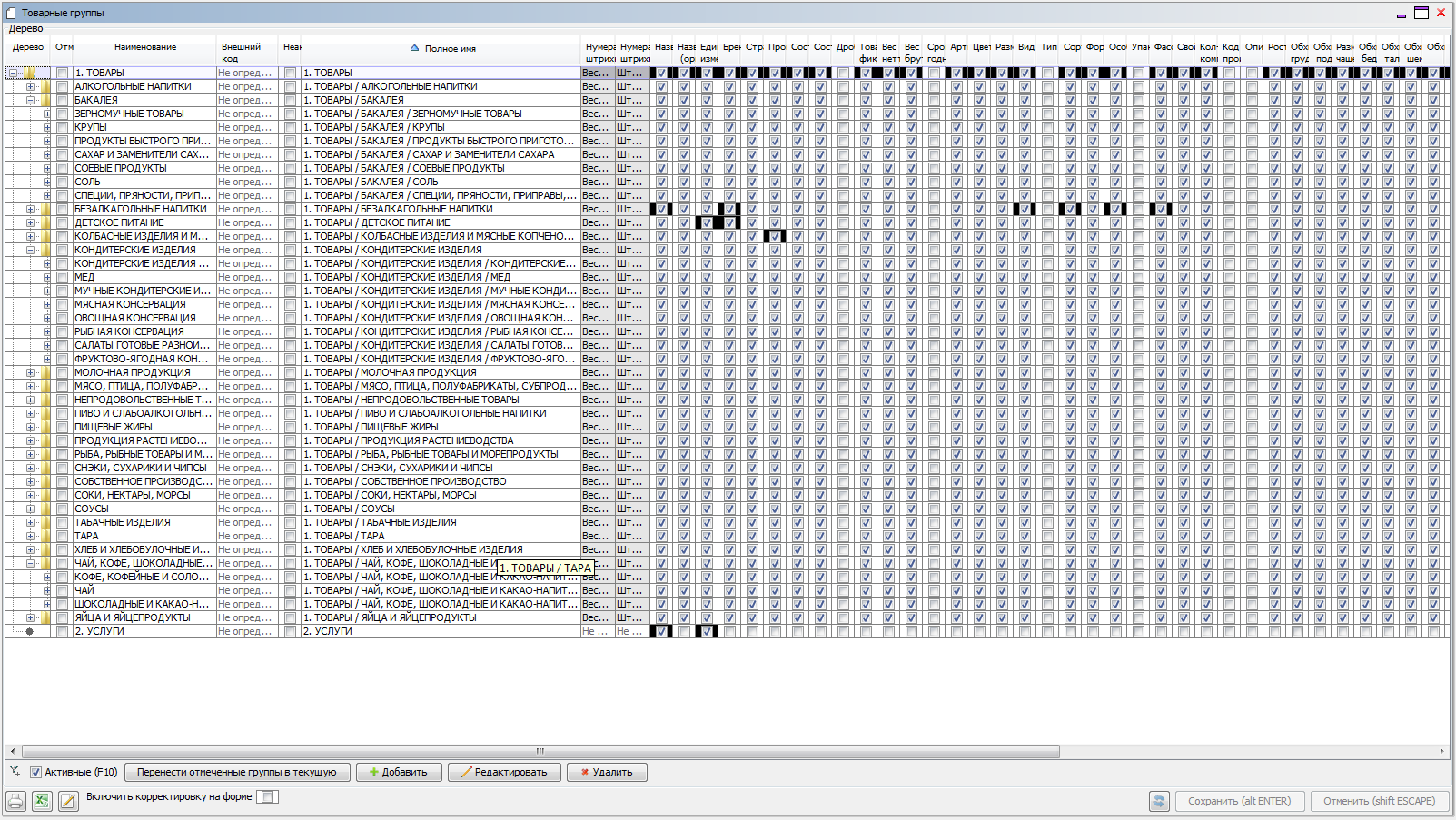Click the sort arrow in Полное имя header

pos(414,48)
